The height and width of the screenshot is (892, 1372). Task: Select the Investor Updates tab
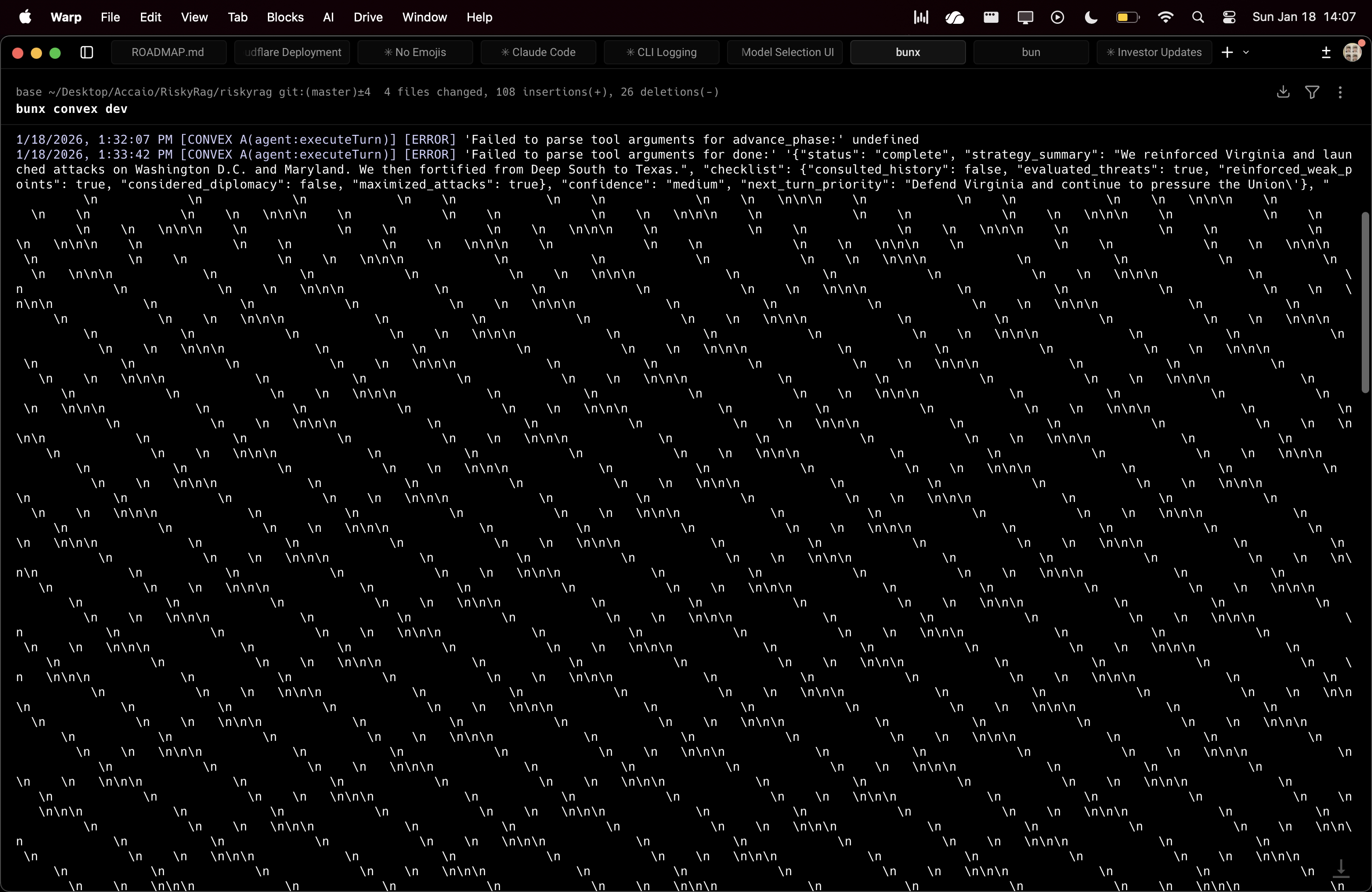click(x=1154, y=52)
